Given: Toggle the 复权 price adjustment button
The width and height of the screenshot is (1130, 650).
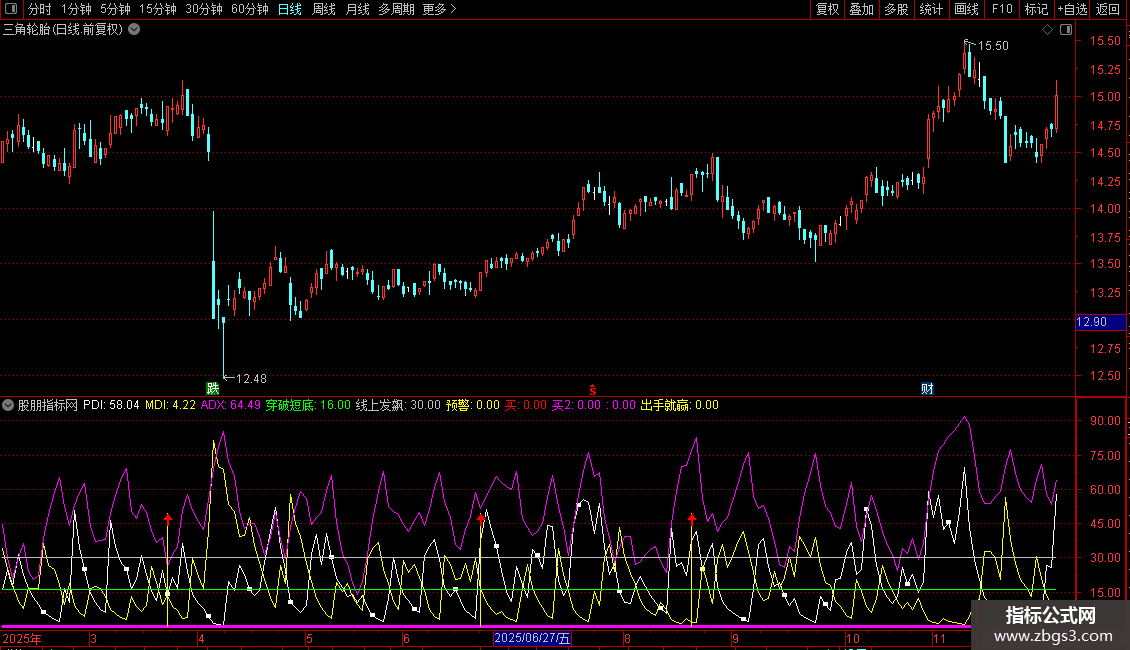Looking at the screenshot, I should click(827, 10).
